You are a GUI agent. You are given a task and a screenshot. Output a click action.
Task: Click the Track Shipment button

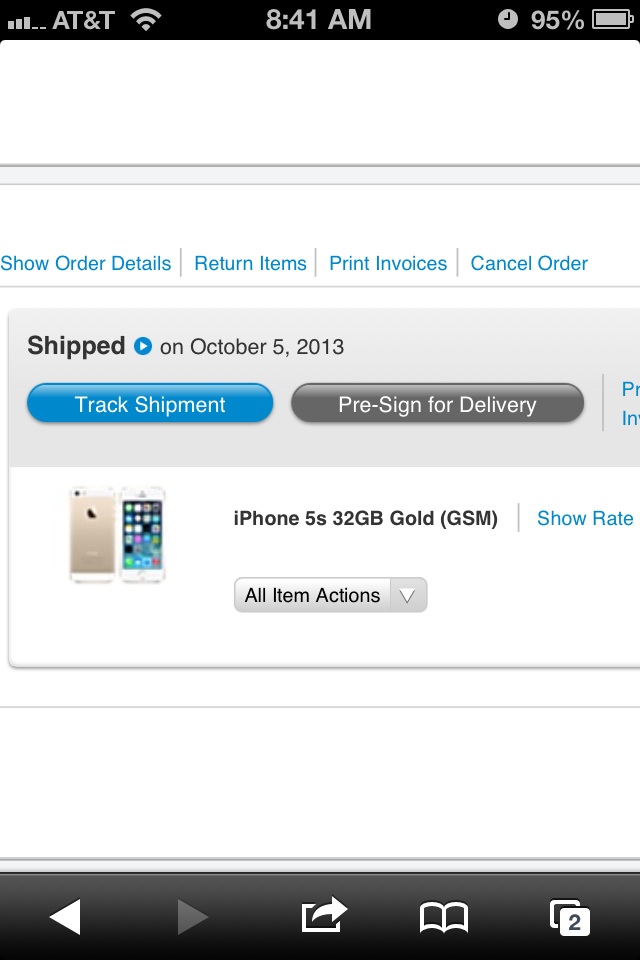click(150, 403)
